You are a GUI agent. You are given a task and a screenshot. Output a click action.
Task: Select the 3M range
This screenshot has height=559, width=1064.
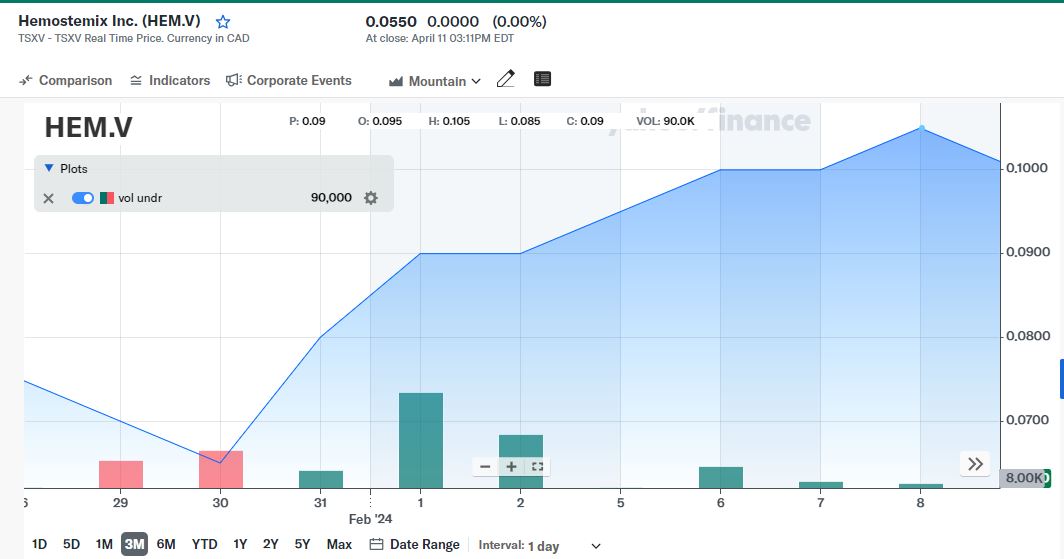[134, 544]
